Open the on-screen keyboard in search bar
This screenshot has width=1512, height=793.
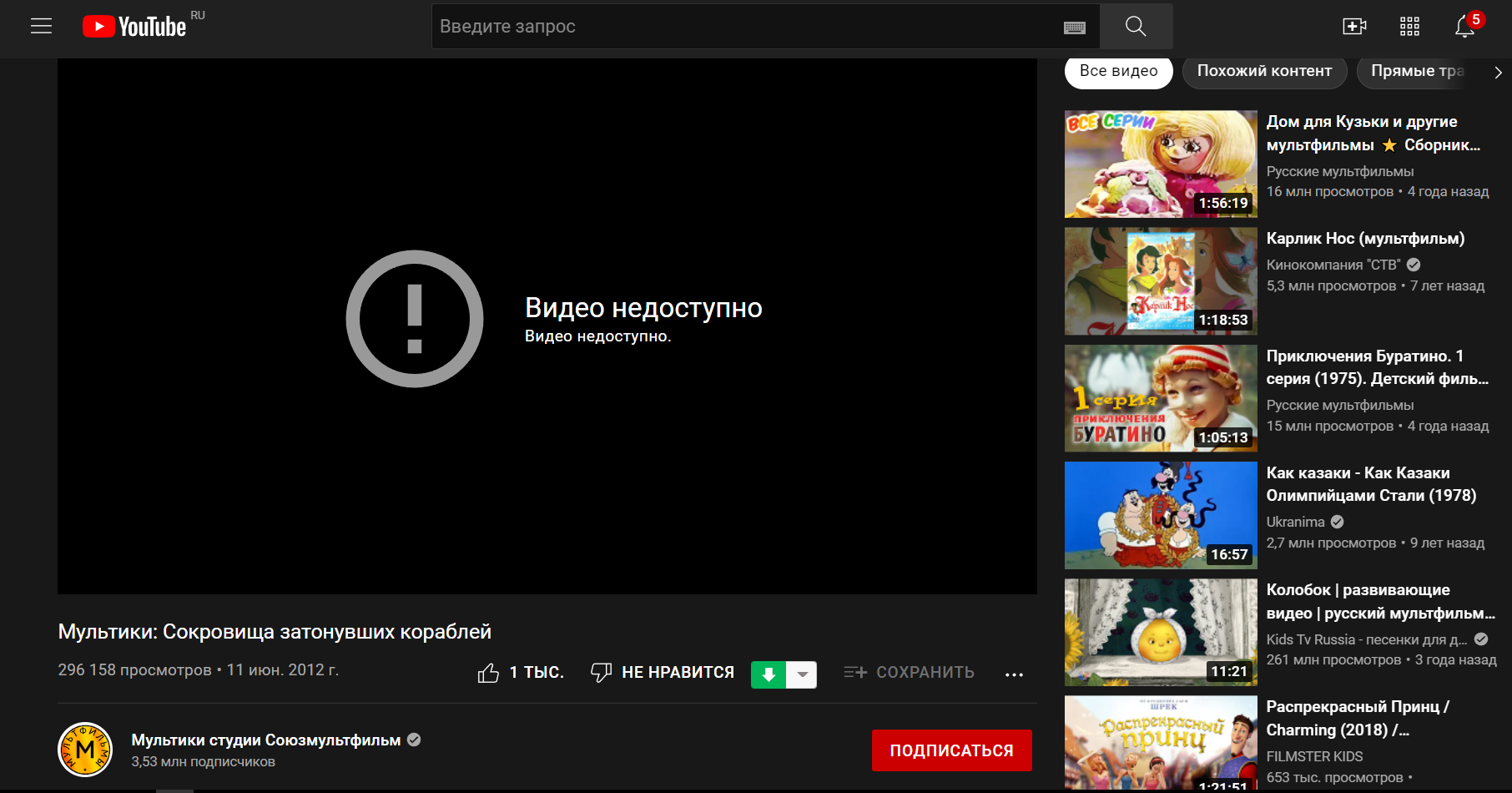pos(1075,27)
